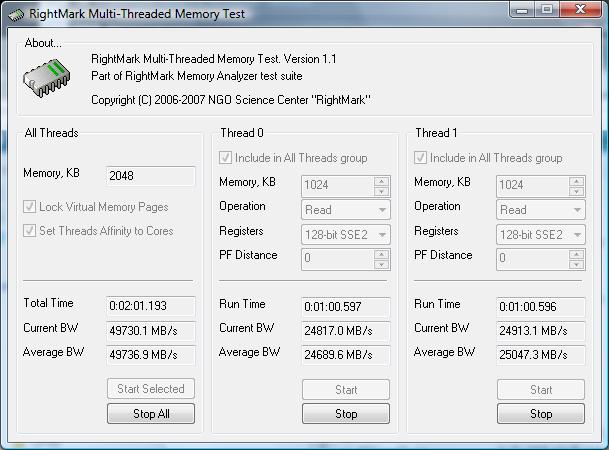
Task: Click Thread 0 Average BW 24689.6 MB/s
Action: pyautogui.click(x=346, y=355)
